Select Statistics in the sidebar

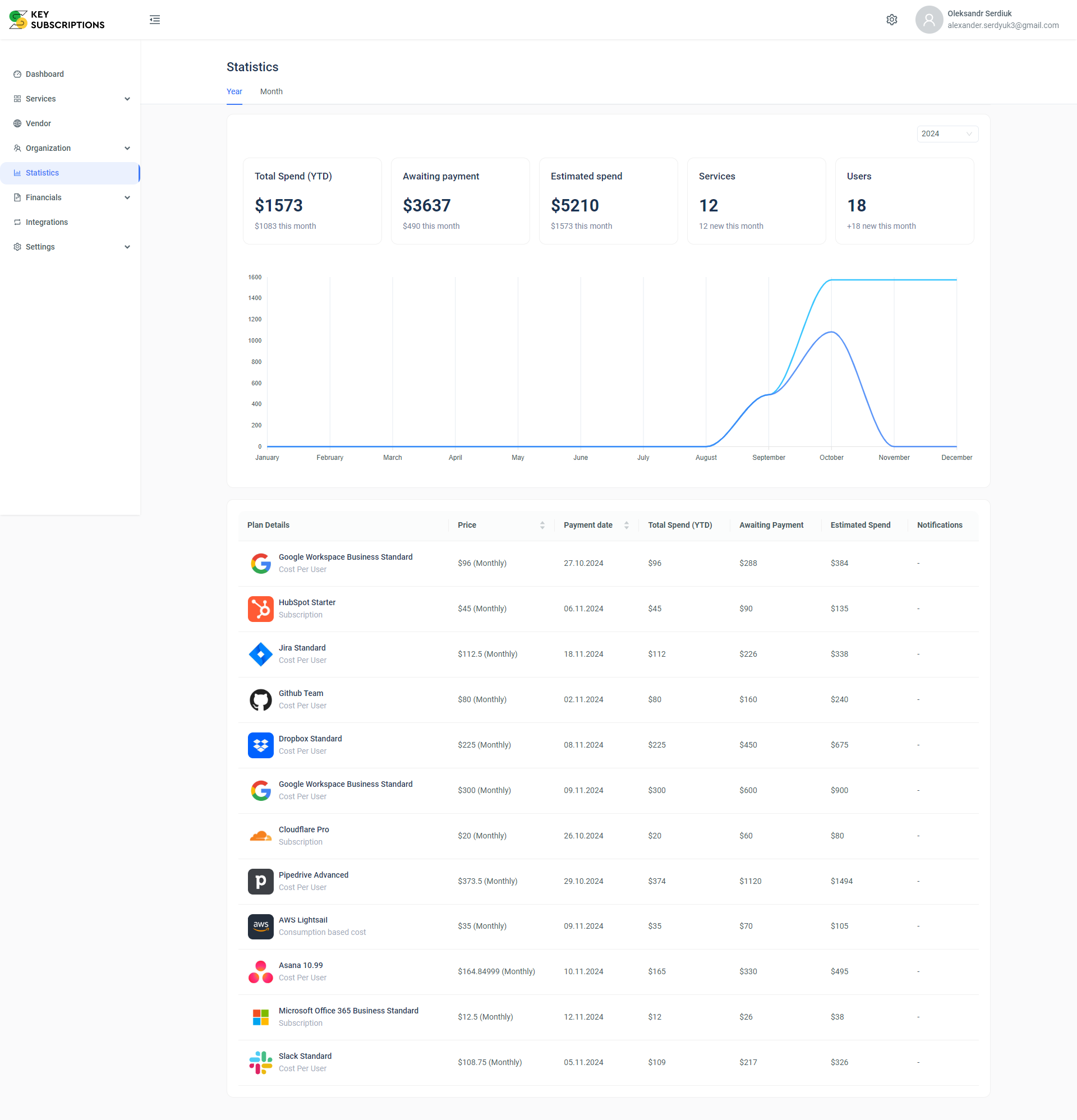tap(70, 173)
